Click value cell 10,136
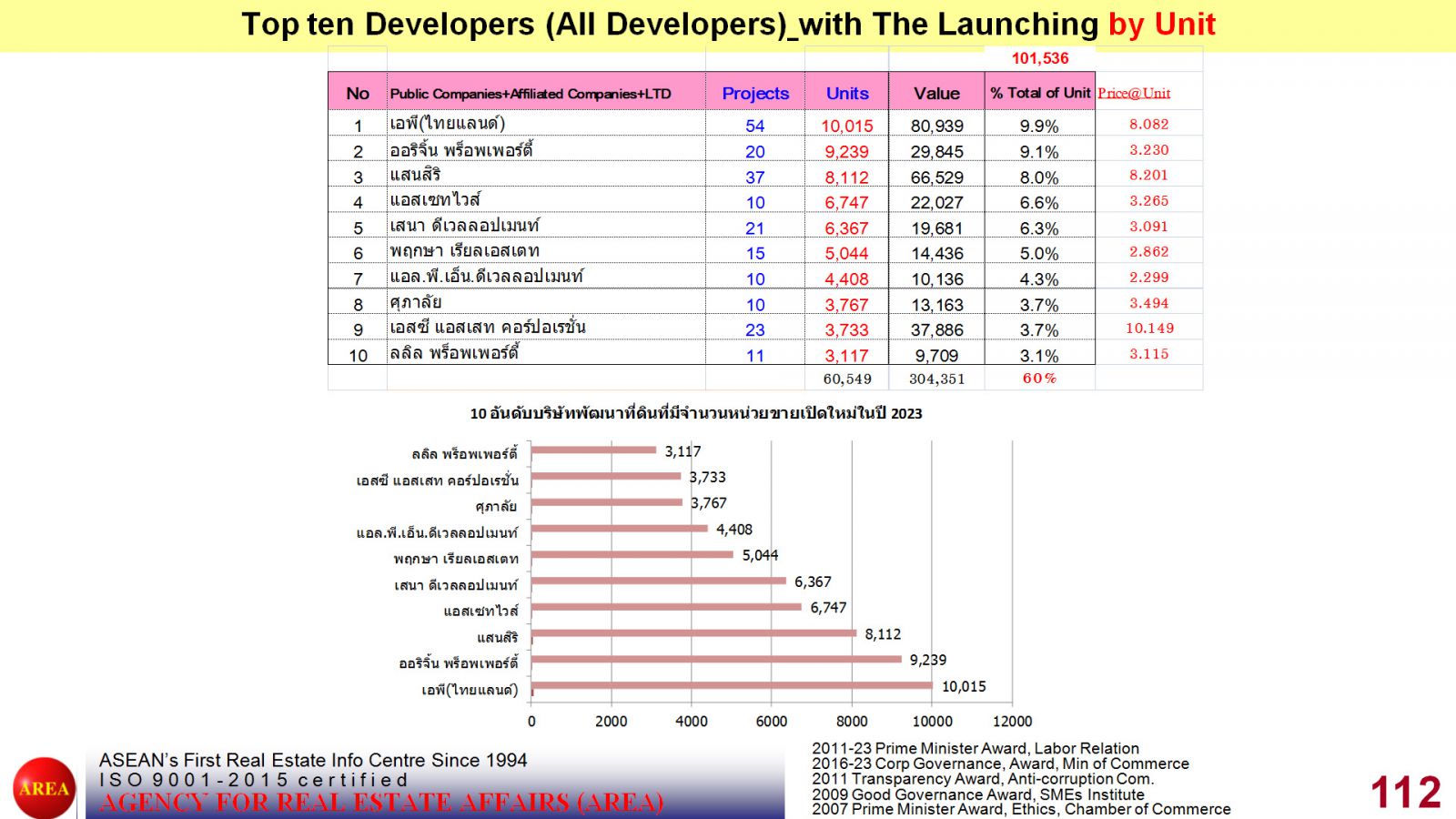Viewport: 1456px width, 819px height. tap(937, 278)
